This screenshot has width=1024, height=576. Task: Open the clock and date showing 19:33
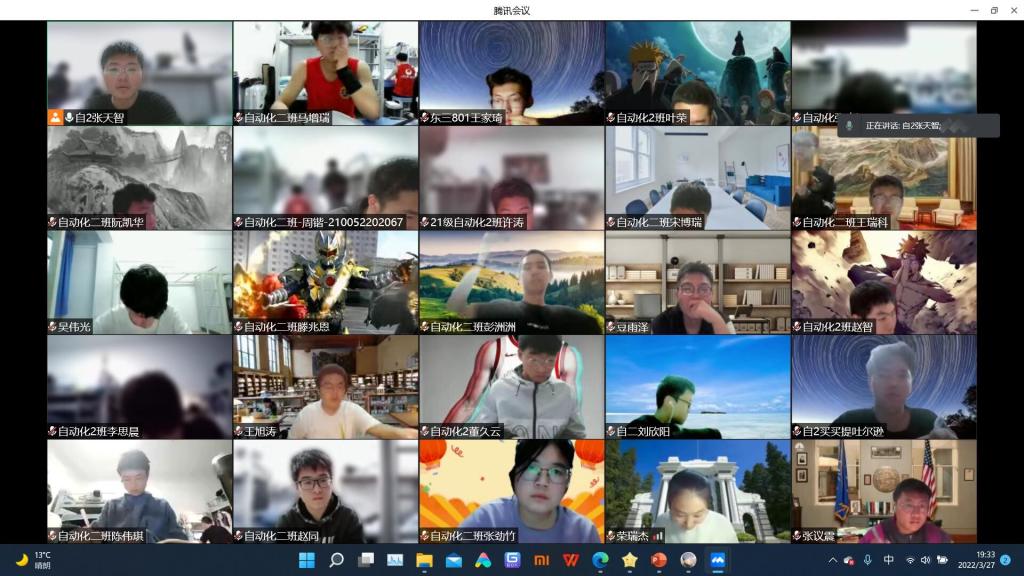pyautogui.click(x=985, y=560)
